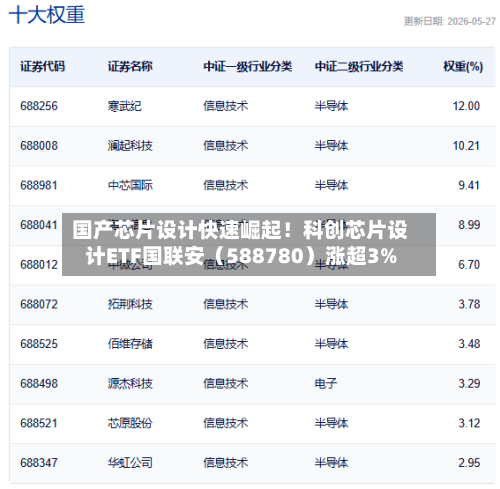Viewport: 500px width, 489px height.
Task: Select security code 688072
Action: click(39, 304)
